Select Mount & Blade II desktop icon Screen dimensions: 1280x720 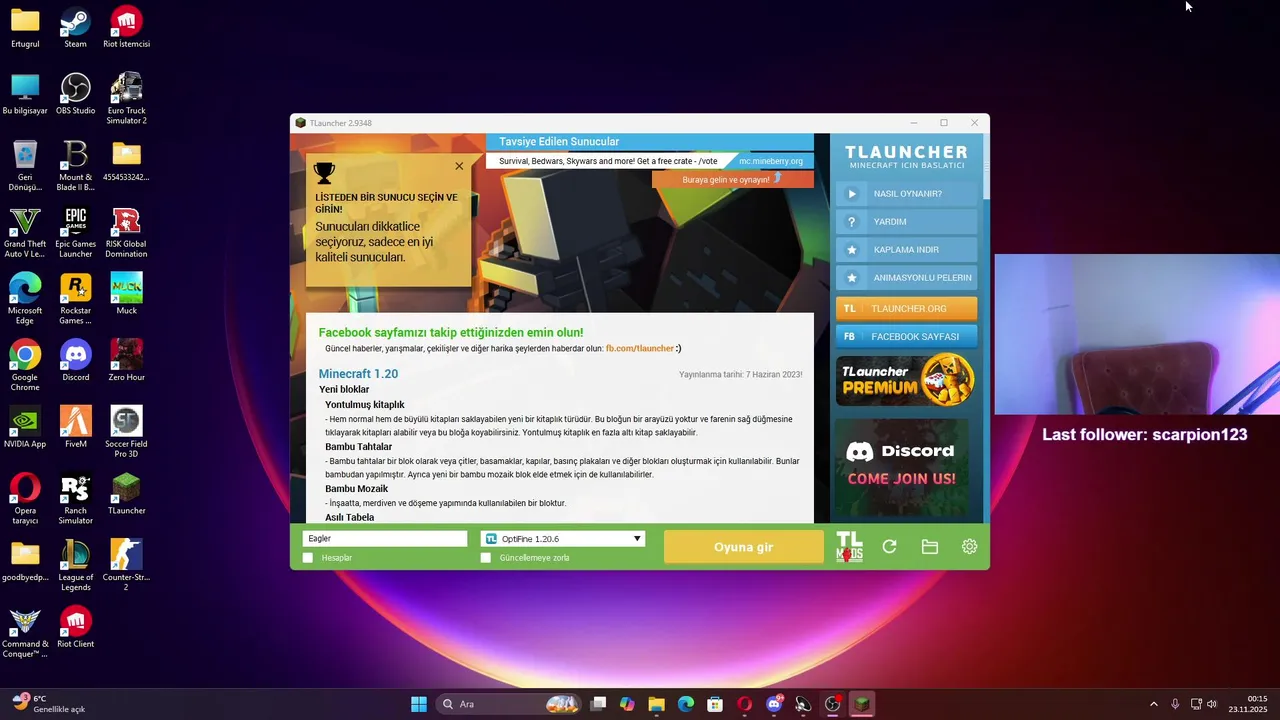click(x=75, y=166)
